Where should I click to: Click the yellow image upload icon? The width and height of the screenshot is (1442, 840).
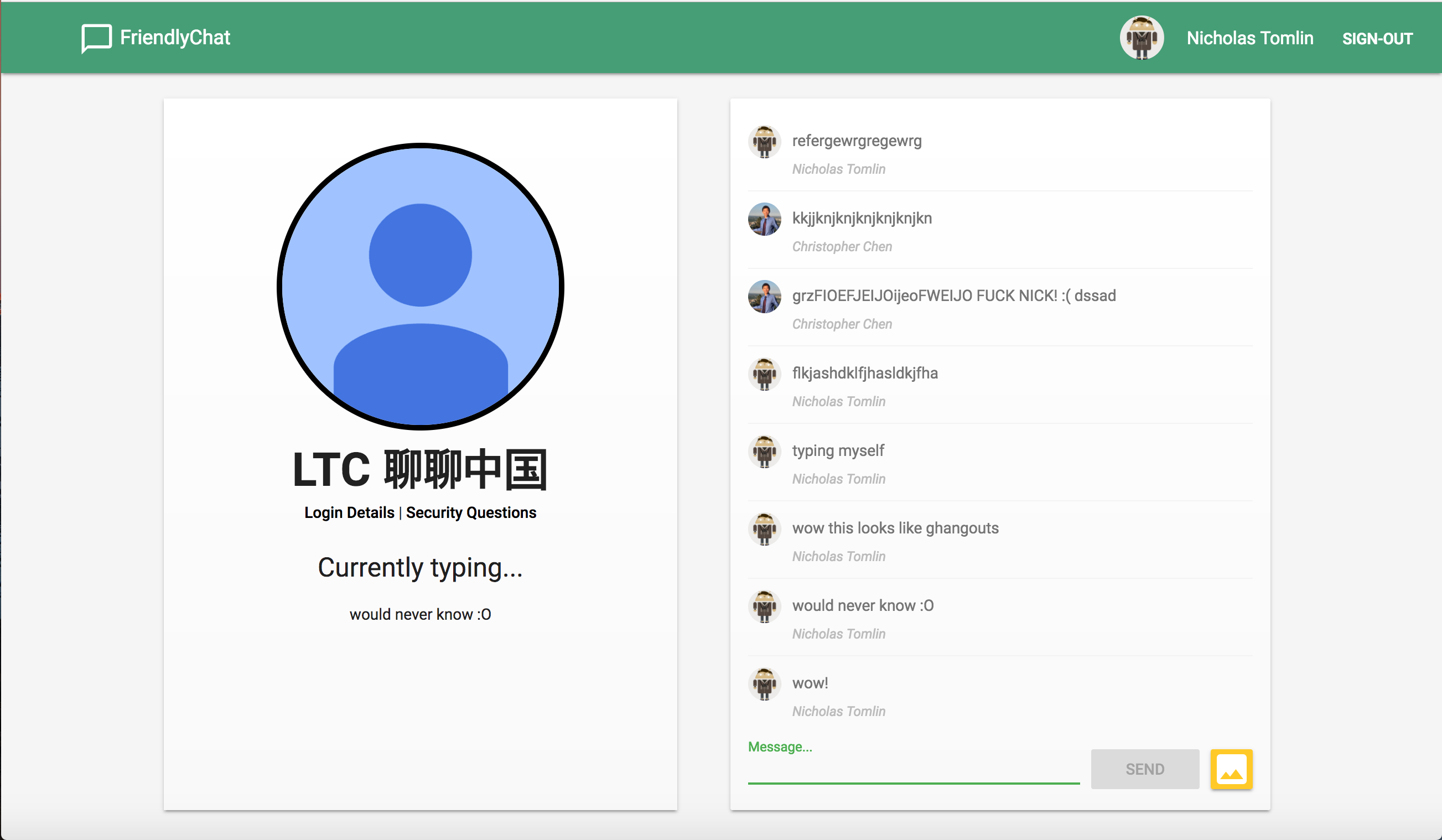click(x=1231, y=769)
